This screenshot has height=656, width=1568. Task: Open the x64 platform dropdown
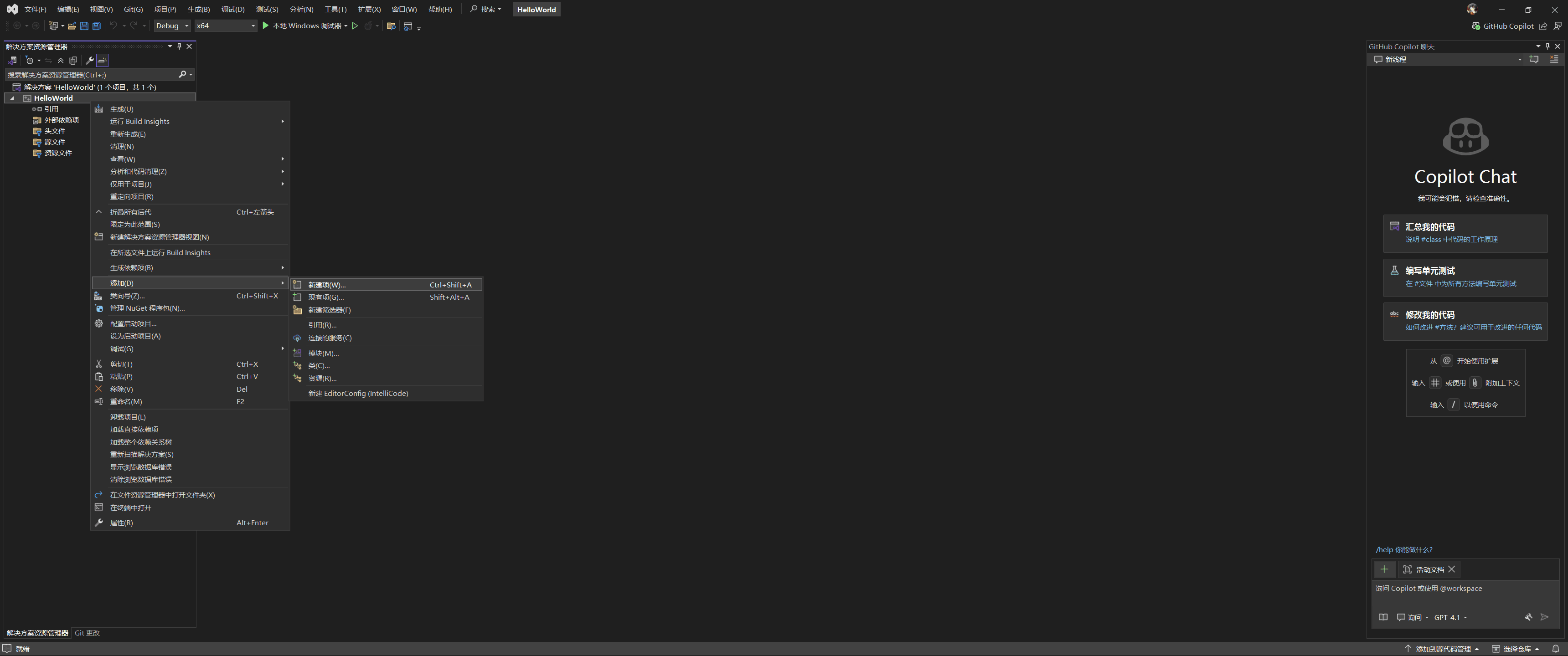(x=225, y=26)
